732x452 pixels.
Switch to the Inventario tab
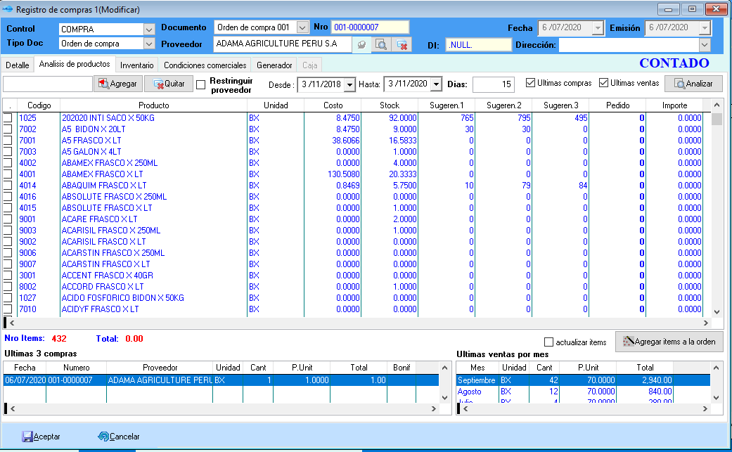pyautogui.click(x=137, y=65)
